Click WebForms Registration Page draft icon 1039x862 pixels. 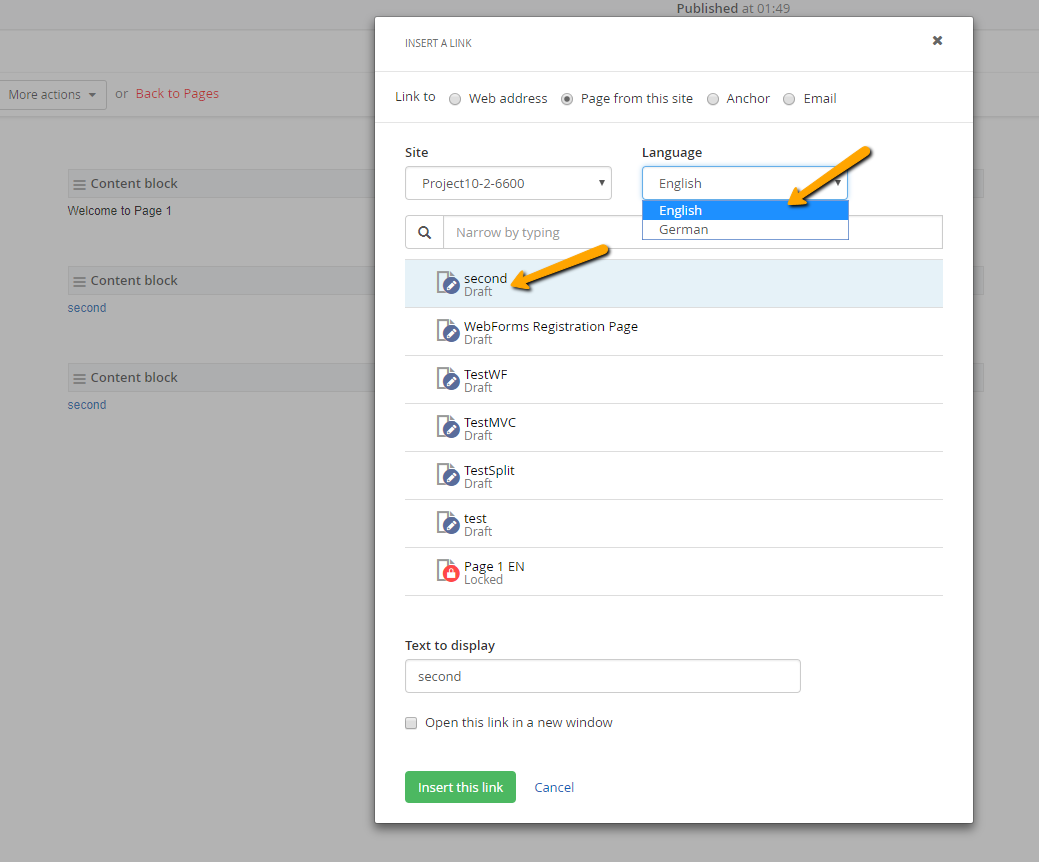coord(448,331)
